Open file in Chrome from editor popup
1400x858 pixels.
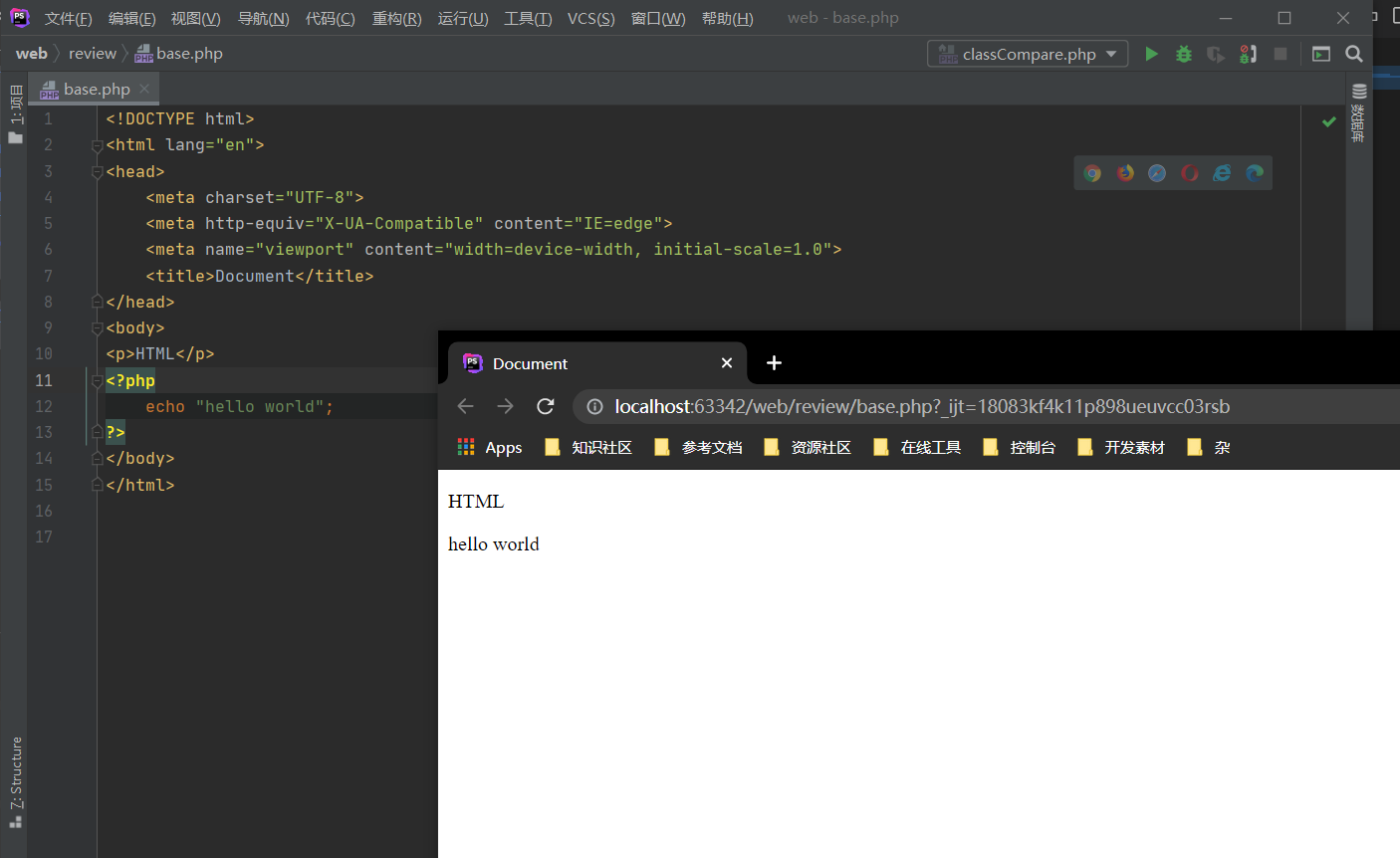click(x=1092, y=173)
